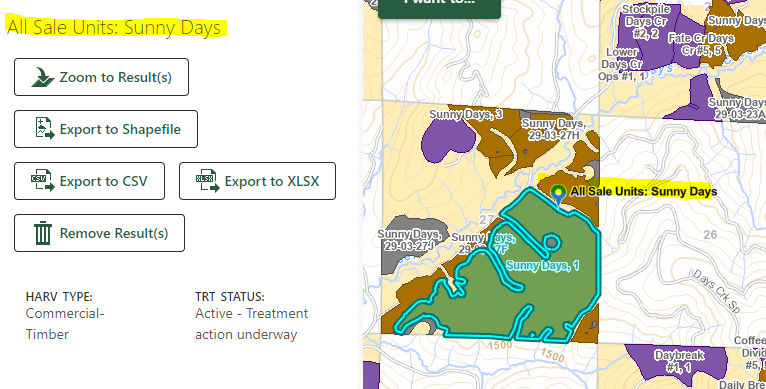The height and width of the screenshot is (389, 766).
Task: Click the Fate Cr Days Cr #5, 5 label
Action: coord(701,44)
